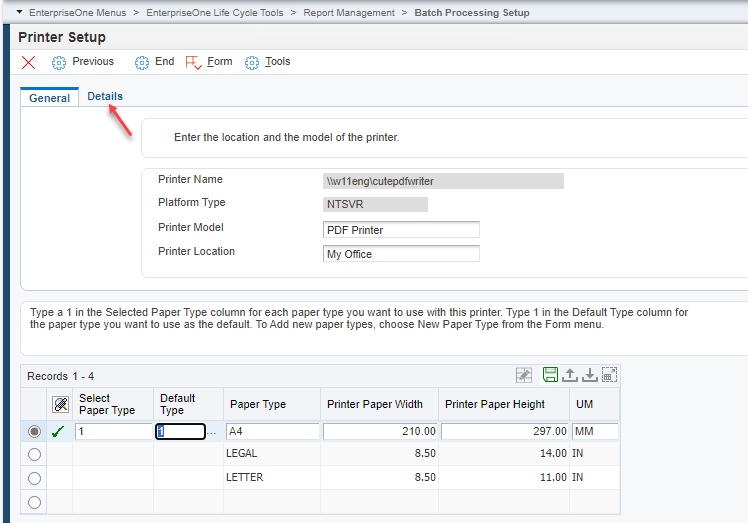Select the LEGAL row radio button
This screenshot has width=748, height=523.
point(34,454)
